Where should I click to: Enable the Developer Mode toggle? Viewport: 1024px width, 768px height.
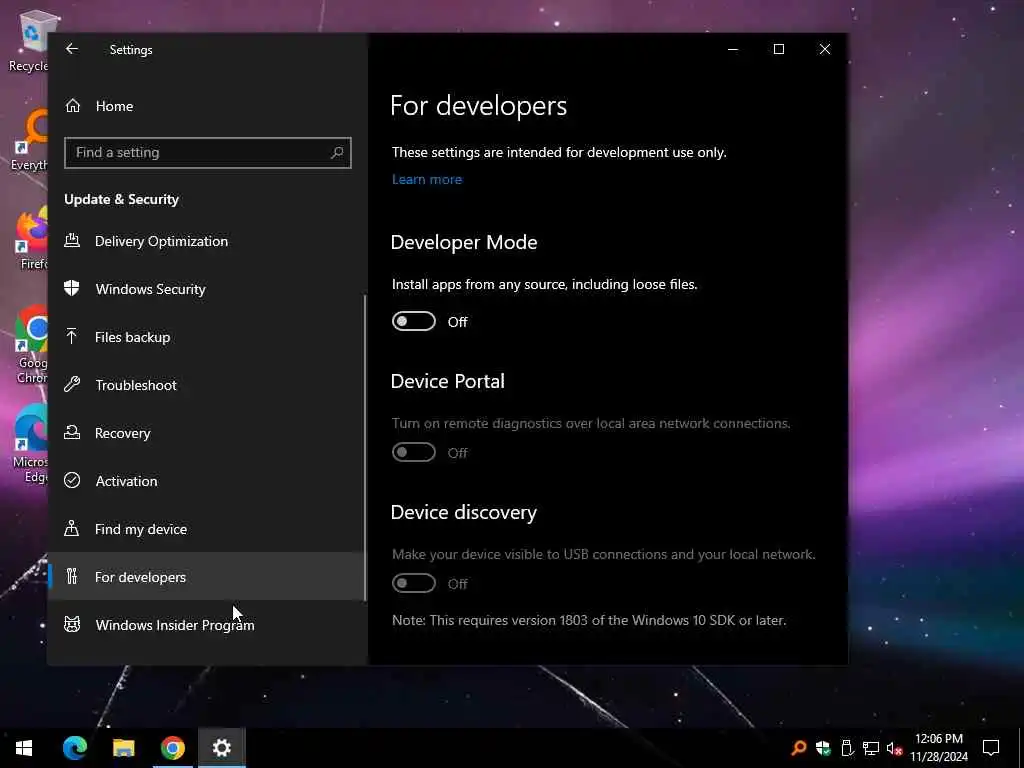(413, 321)
